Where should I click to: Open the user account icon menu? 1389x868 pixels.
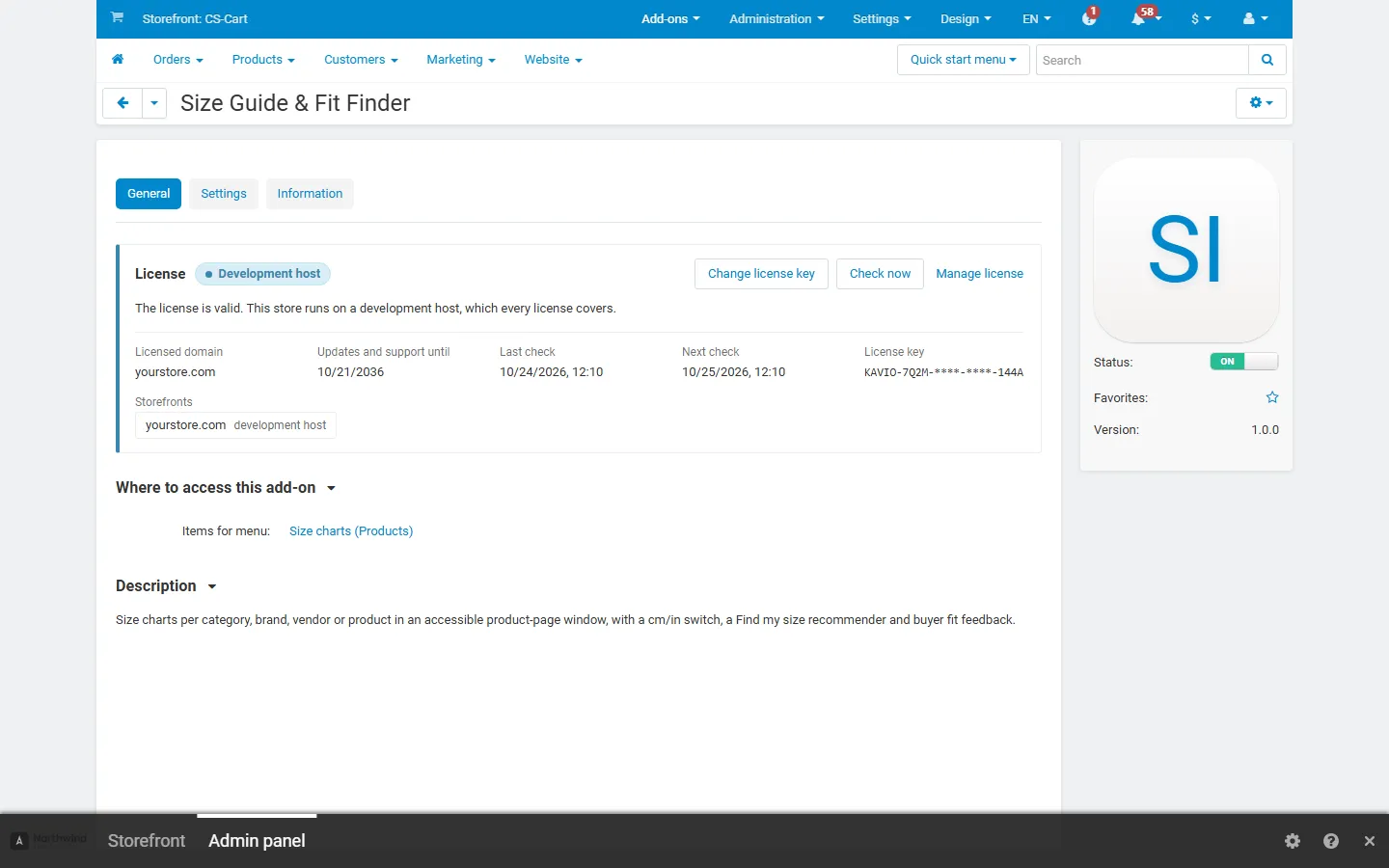pyautogui.click(x=1255, y=18)
